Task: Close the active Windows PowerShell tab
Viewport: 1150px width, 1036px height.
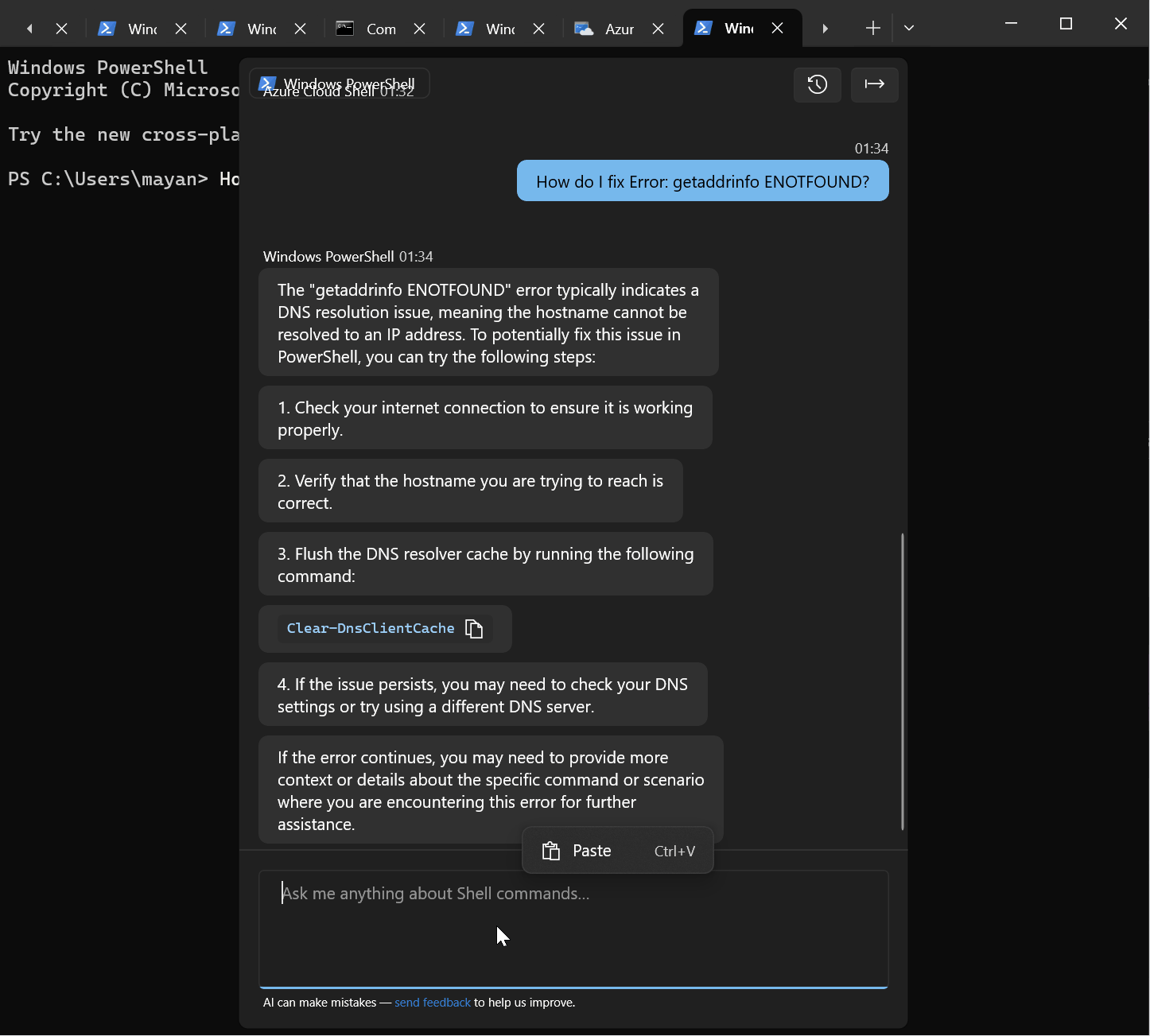Action: pyautogui.click(x=778, y=29)
